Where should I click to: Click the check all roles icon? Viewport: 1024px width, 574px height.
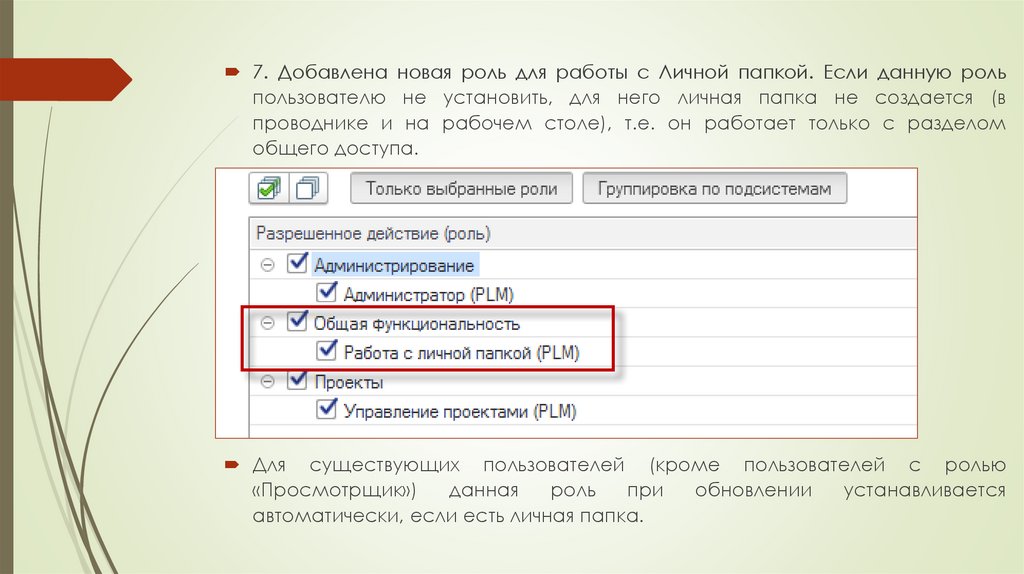click(x=269, y=189)
